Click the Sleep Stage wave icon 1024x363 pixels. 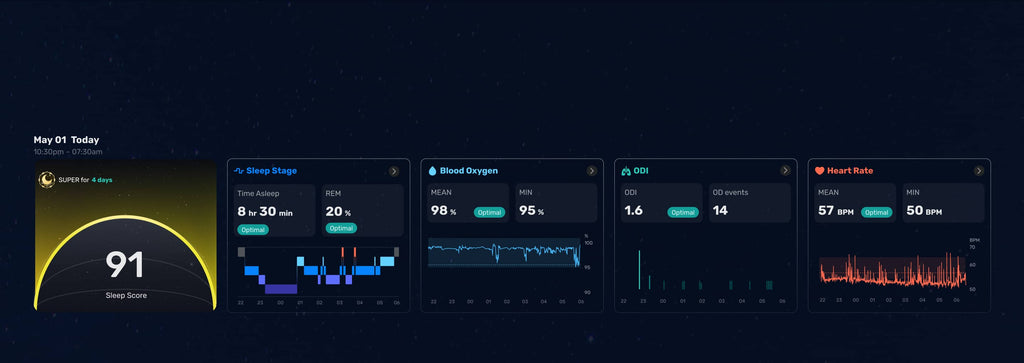click(x=239, y=171)
